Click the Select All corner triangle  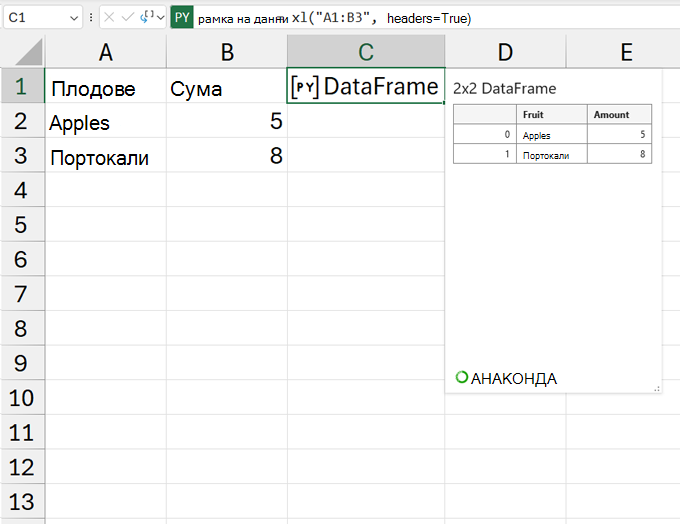point(27,52)
